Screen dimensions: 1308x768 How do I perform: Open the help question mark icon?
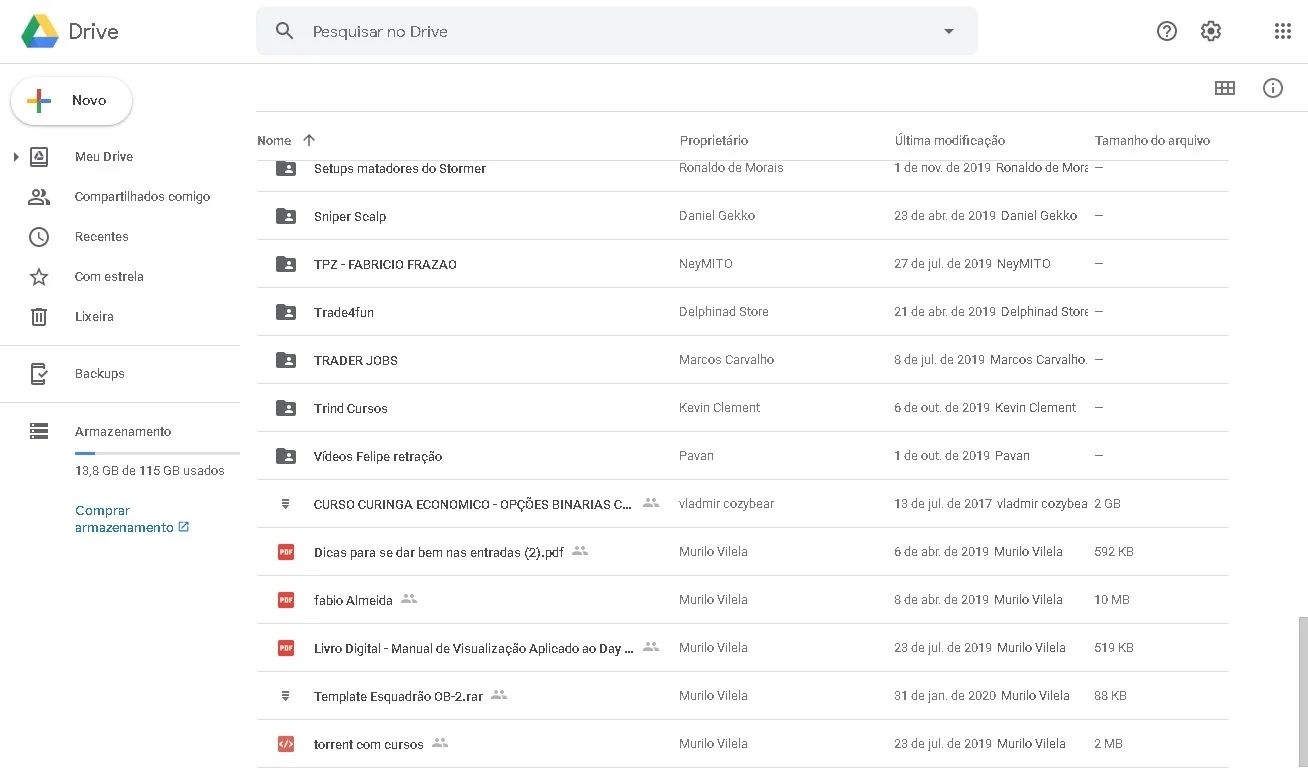click(1167, 31)
